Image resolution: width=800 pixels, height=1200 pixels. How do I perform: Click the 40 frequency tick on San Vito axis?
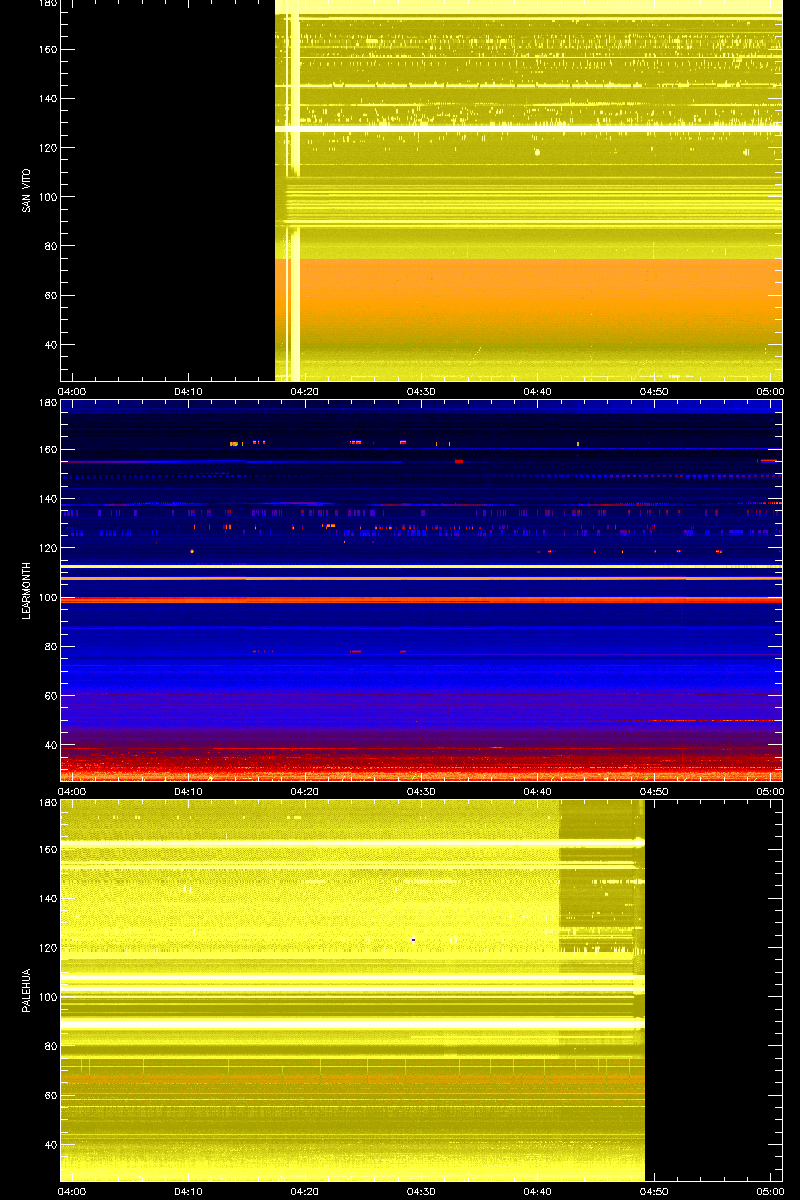tap(50, 345)
